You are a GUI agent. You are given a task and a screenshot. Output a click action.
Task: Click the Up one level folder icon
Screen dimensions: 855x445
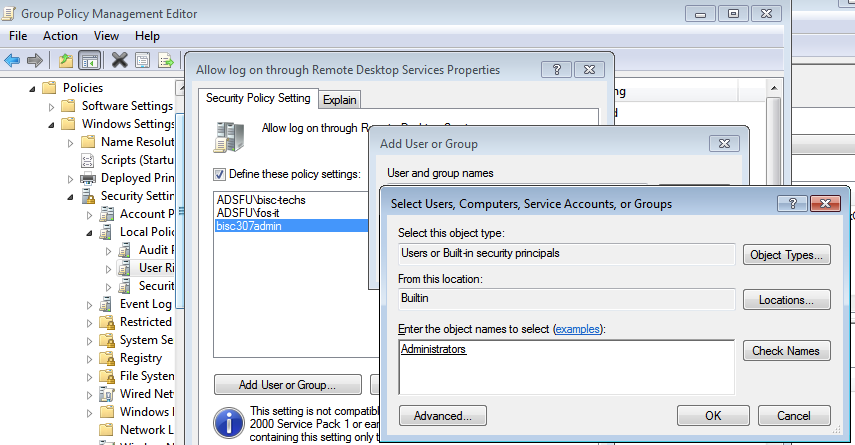(66, 60)
